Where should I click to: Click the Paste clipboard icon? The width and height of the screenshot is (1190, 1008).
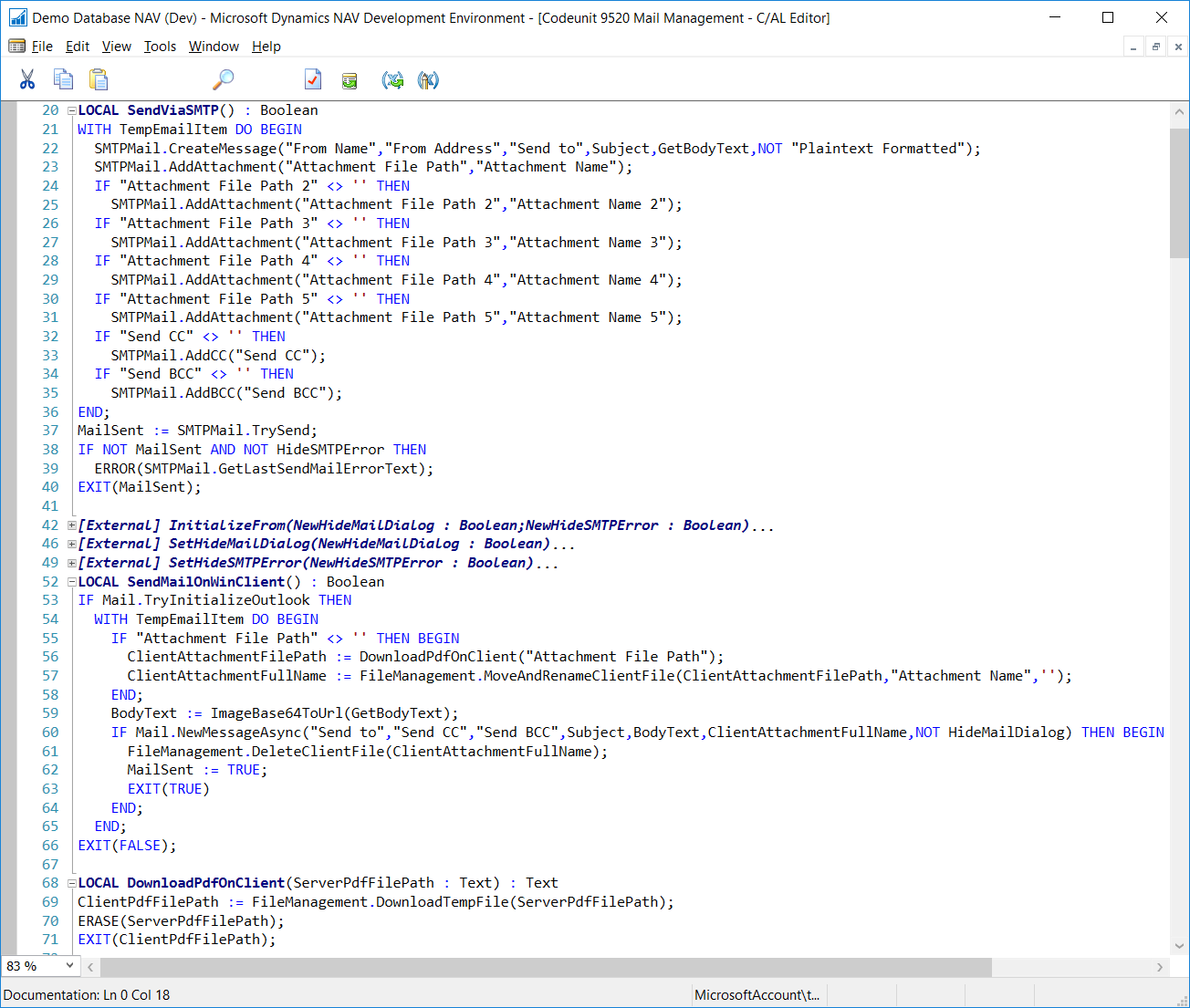coord(99,80)
